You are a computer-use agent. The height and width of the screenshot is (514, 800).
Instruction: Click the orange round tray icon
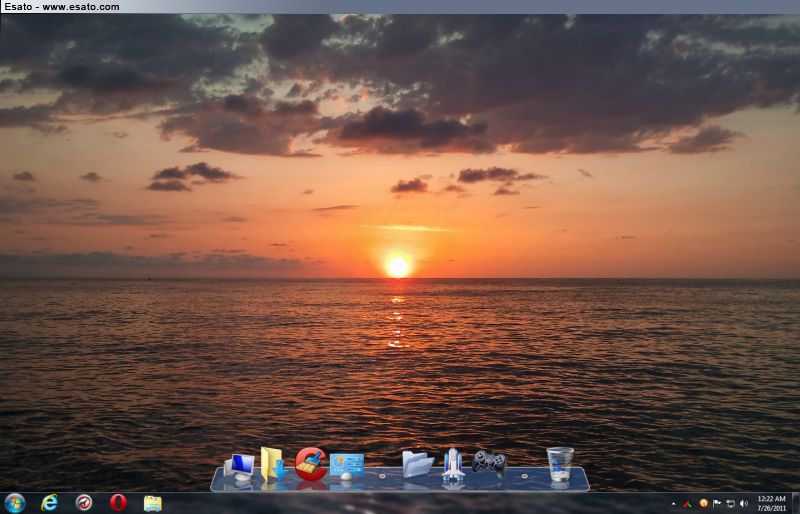(x=704, y=503)
